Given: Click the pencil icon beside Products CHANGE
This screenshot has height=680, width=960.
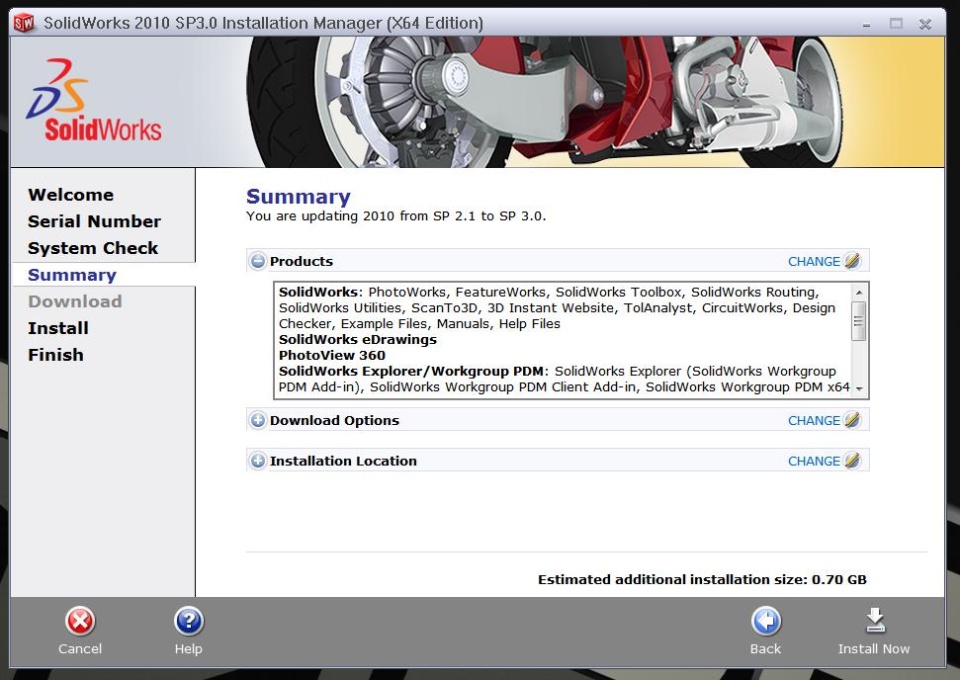Looking at the screenshot, I should tap(852, 261).
